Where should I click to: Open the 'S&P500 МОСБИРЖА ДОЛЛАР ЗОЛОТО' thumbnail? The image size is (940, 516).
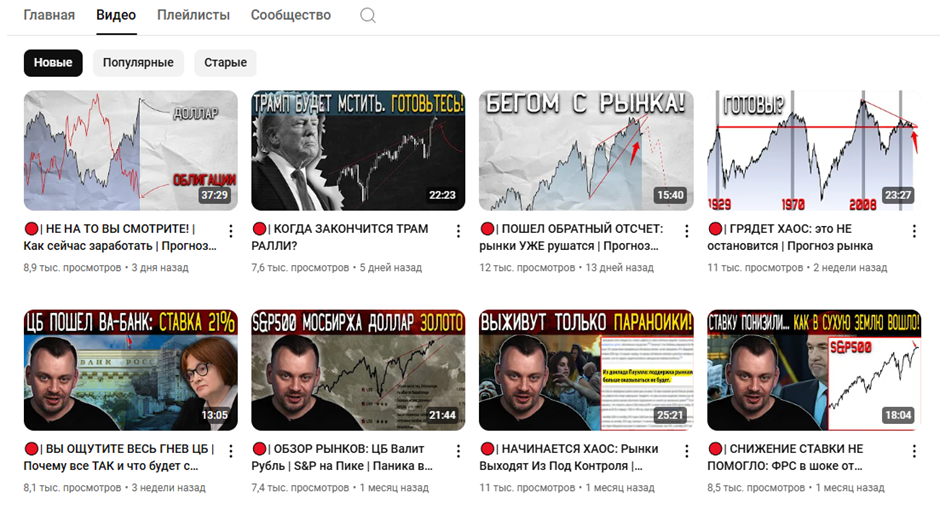pyautogui.click(x=358, y=370)
